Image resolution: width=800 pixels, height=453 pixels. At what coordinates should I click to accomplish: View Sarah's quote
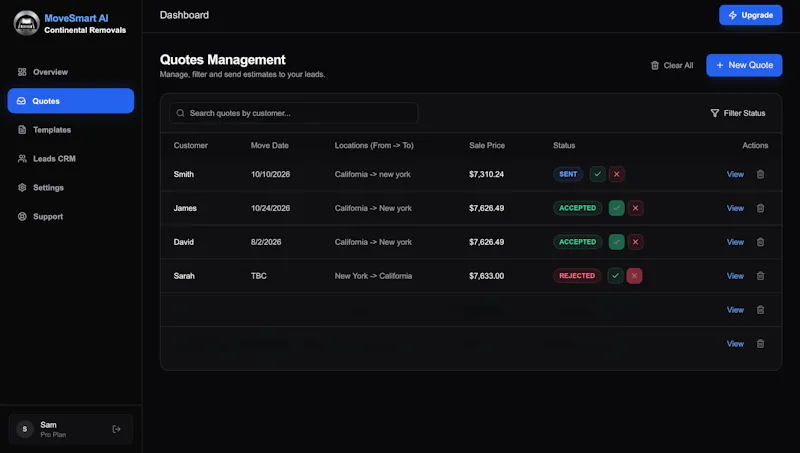point(735,276)
